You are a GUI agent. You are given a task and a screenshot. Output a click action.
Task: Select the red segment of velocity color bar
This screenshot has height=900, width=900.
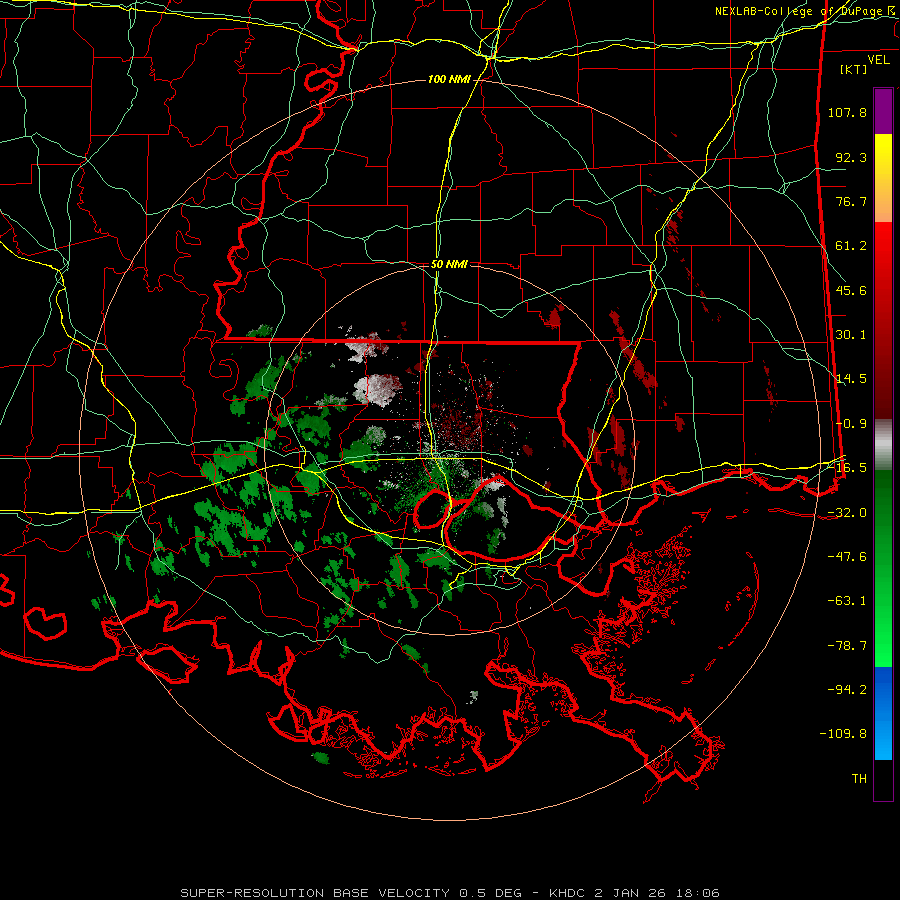click(883, 320)
